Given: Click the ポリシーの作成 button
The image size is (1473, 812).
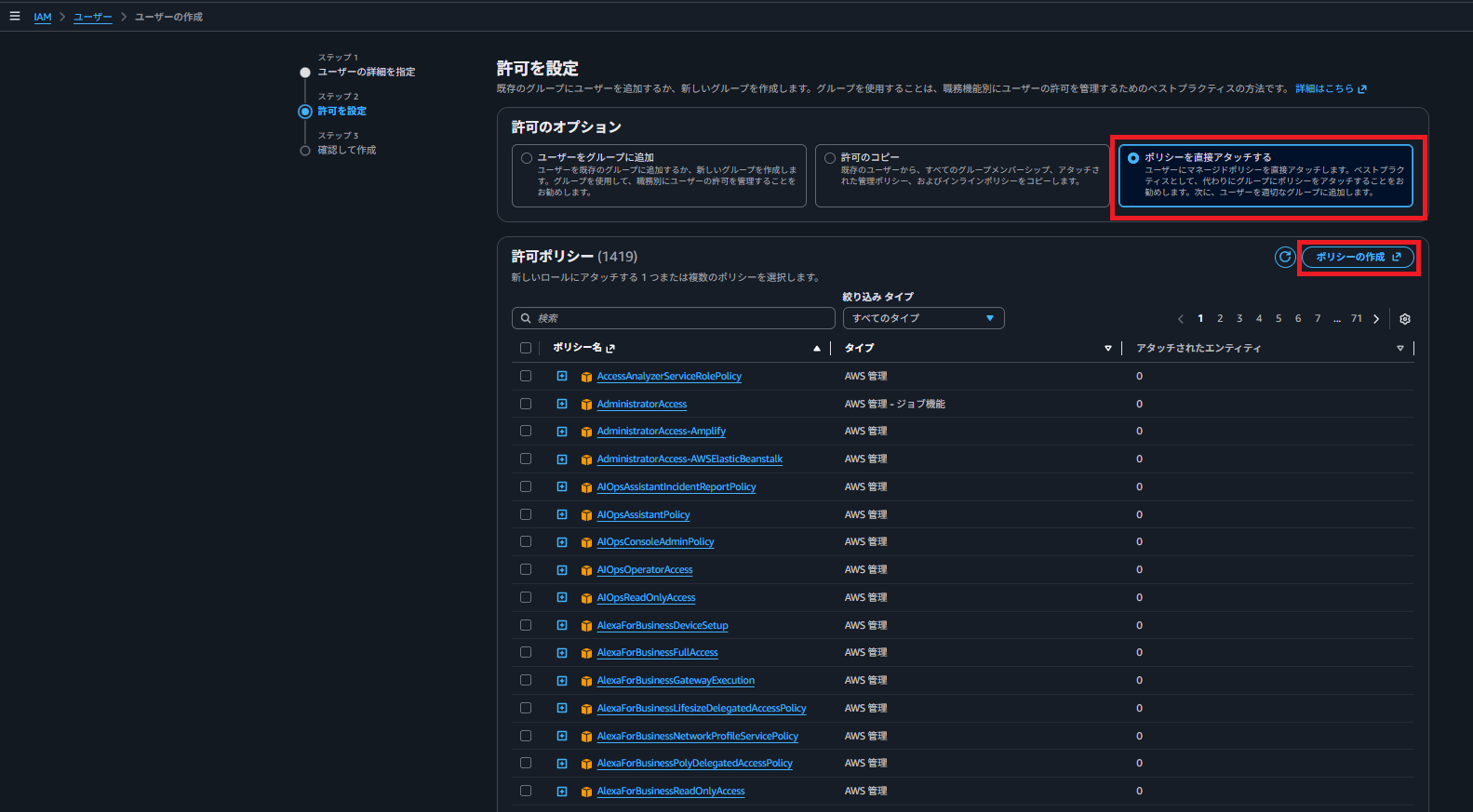Looking at the screenshot, I should [x=1358, y=257].
